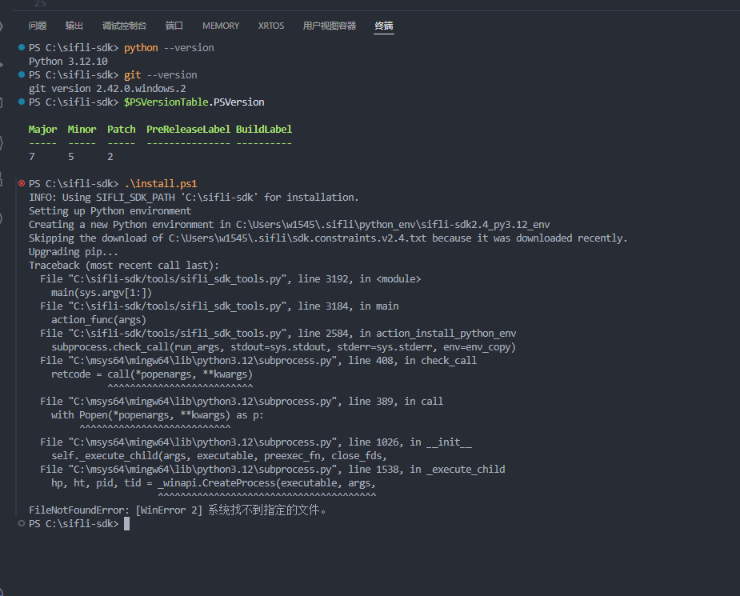Viewport: 740px width, 596px height.
Task: Click the "git --version" command text
Action: point(160,75)
